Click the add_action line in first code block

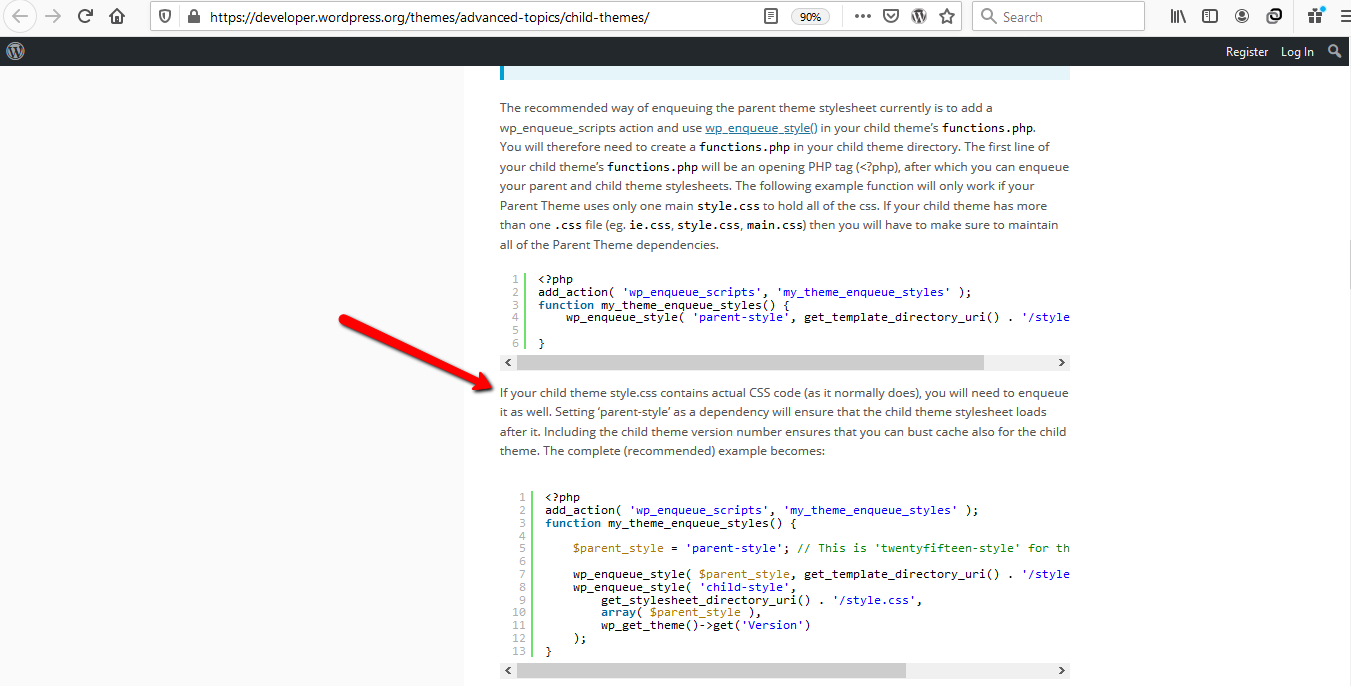tap(754, 293)
